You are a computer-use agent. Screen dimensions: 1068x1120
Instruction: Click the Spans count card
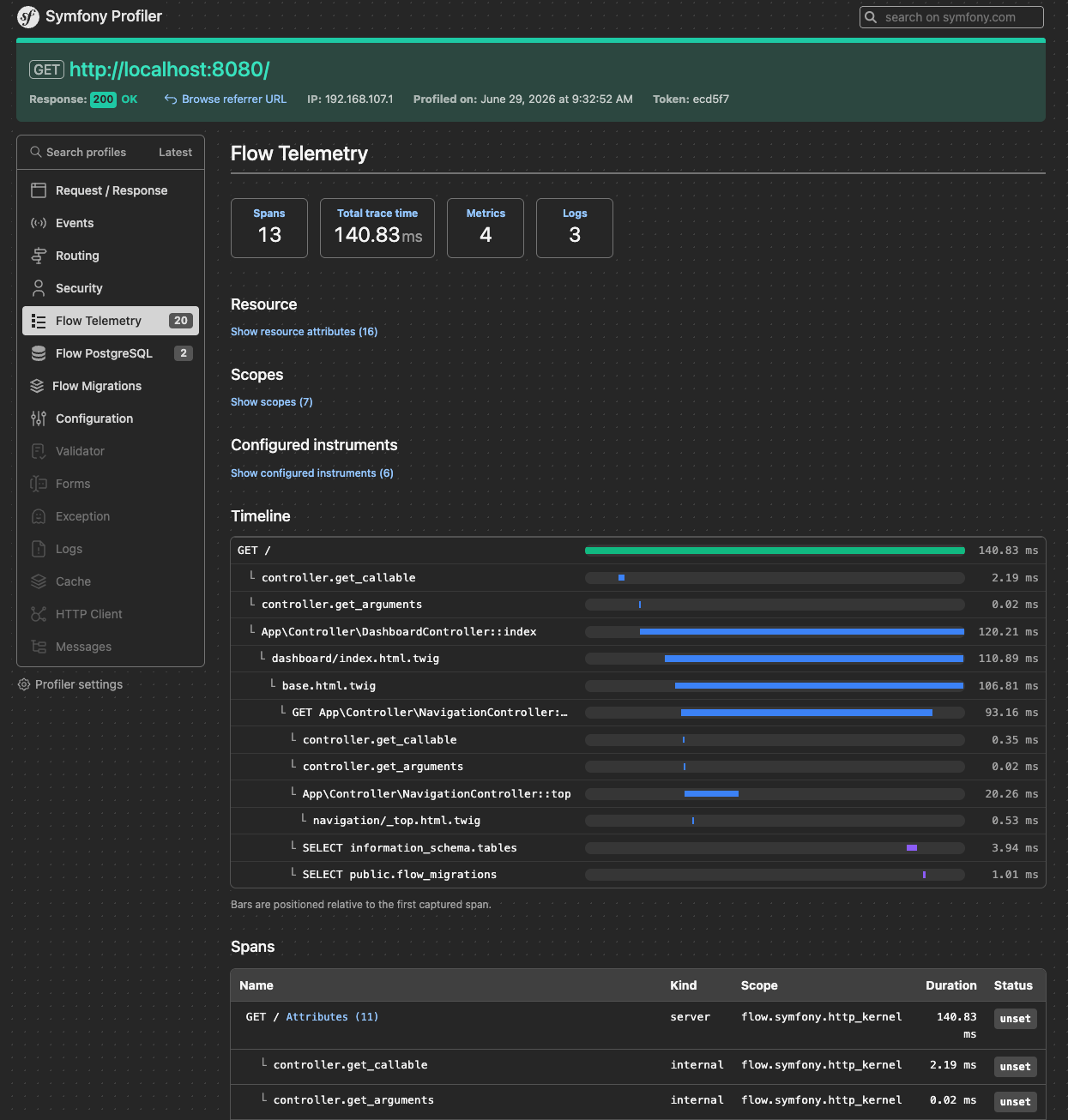269,228
